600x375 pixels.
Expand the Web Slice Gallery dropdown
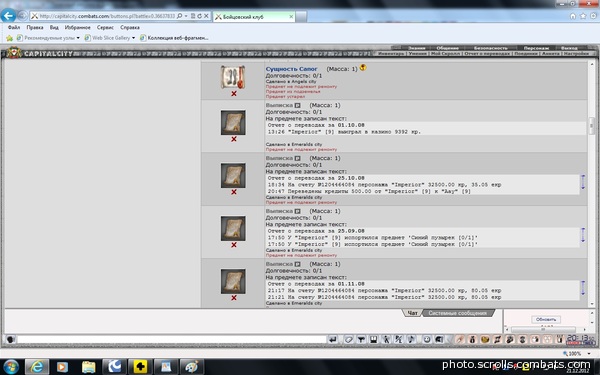pos(133,38)
